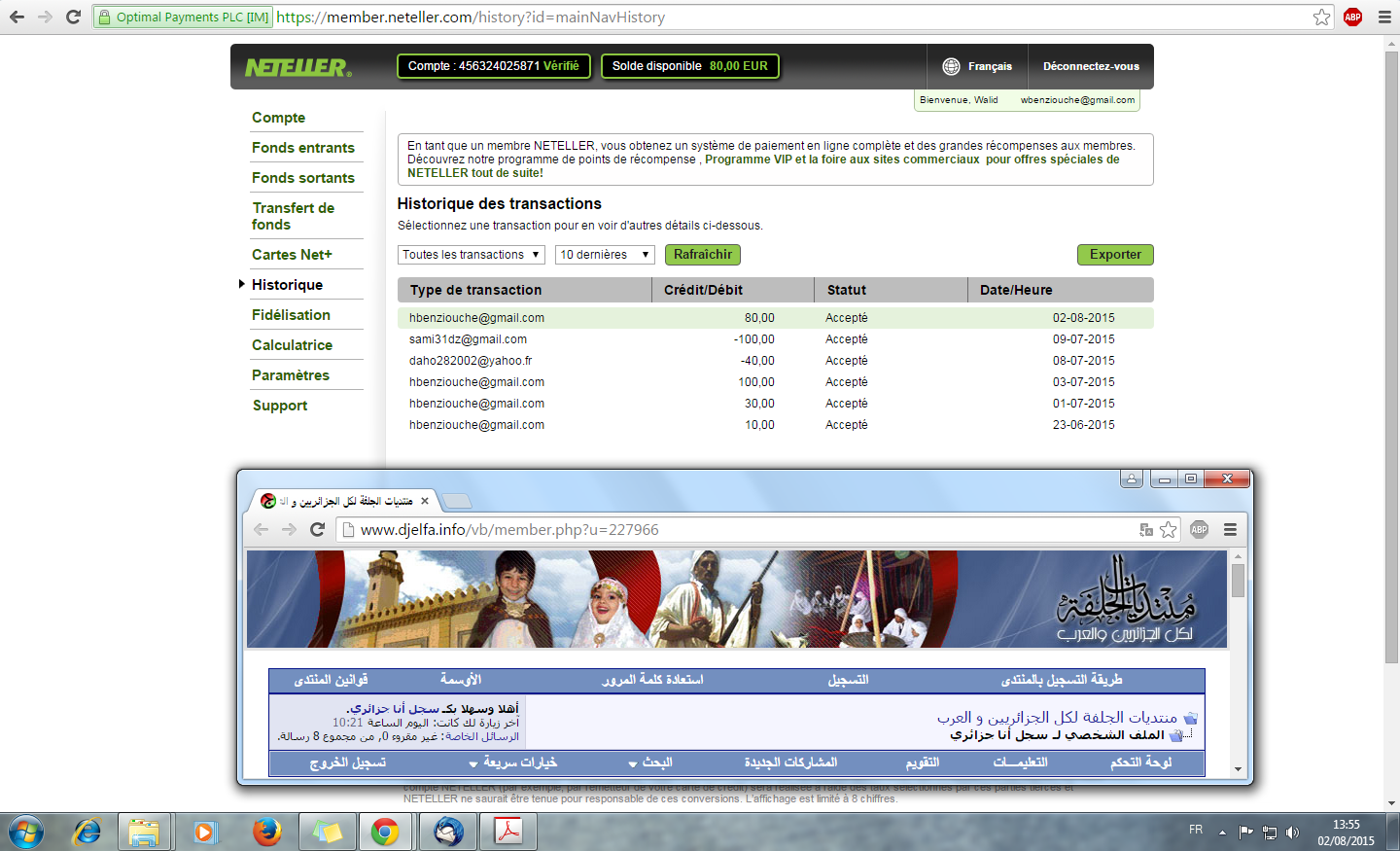The image size is (1400, 851).
Task: Select the sami31dz@gmail.com transaction row
Action: [776, 339]
